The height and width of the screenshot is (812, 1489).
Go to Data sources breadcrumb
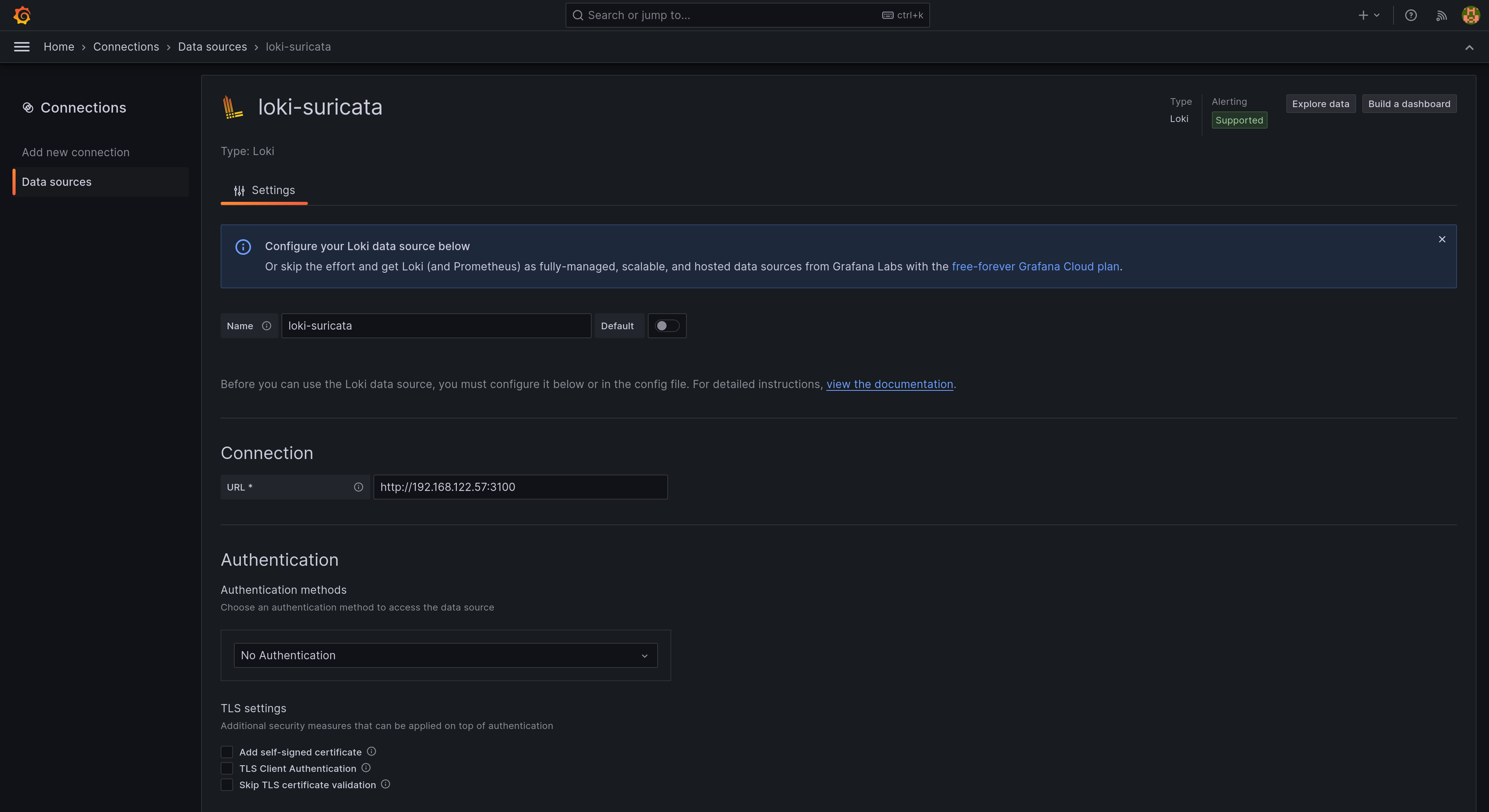point(212,47)
